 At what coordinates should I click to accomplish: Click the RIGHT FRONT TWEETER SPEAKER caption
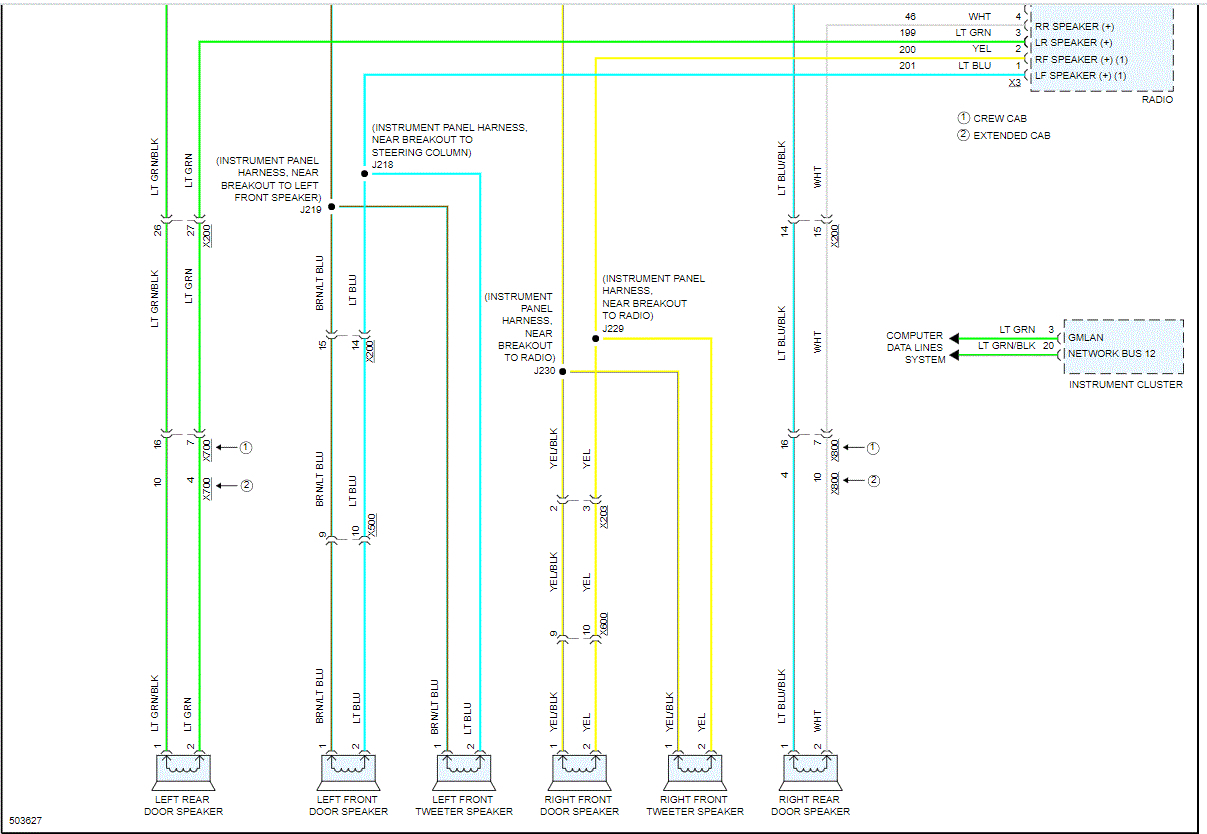click(x=695, y=806)
